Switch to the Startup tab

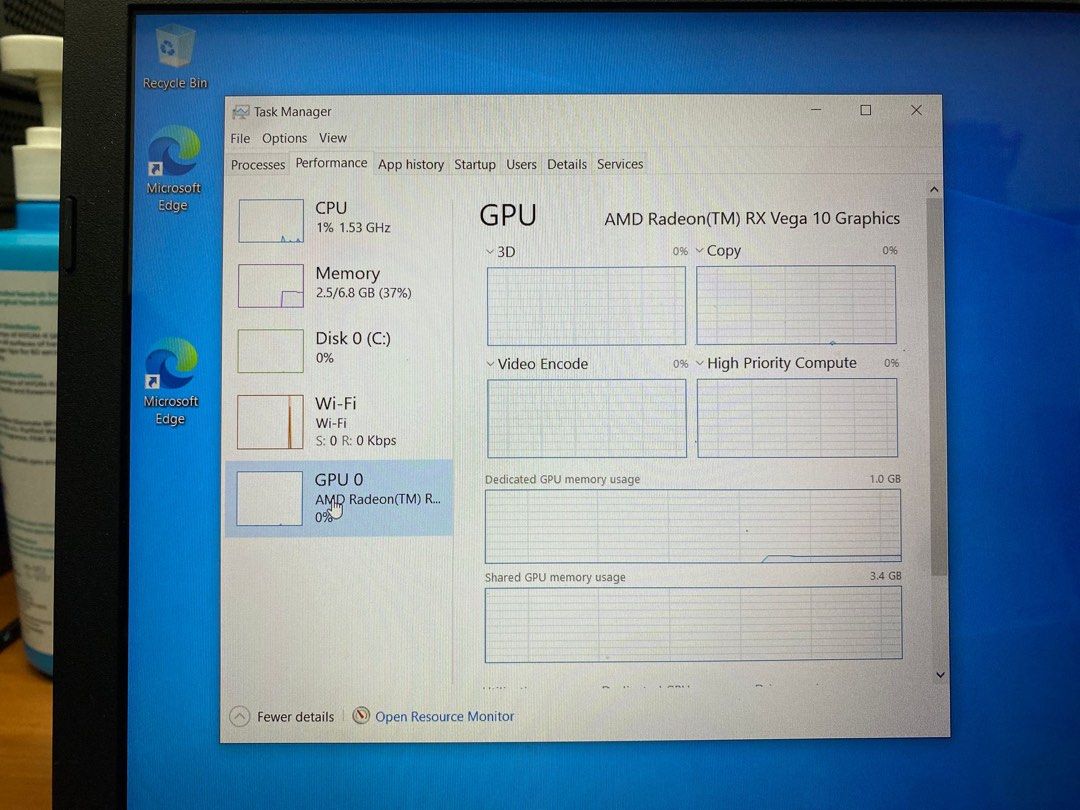(475, 164)
